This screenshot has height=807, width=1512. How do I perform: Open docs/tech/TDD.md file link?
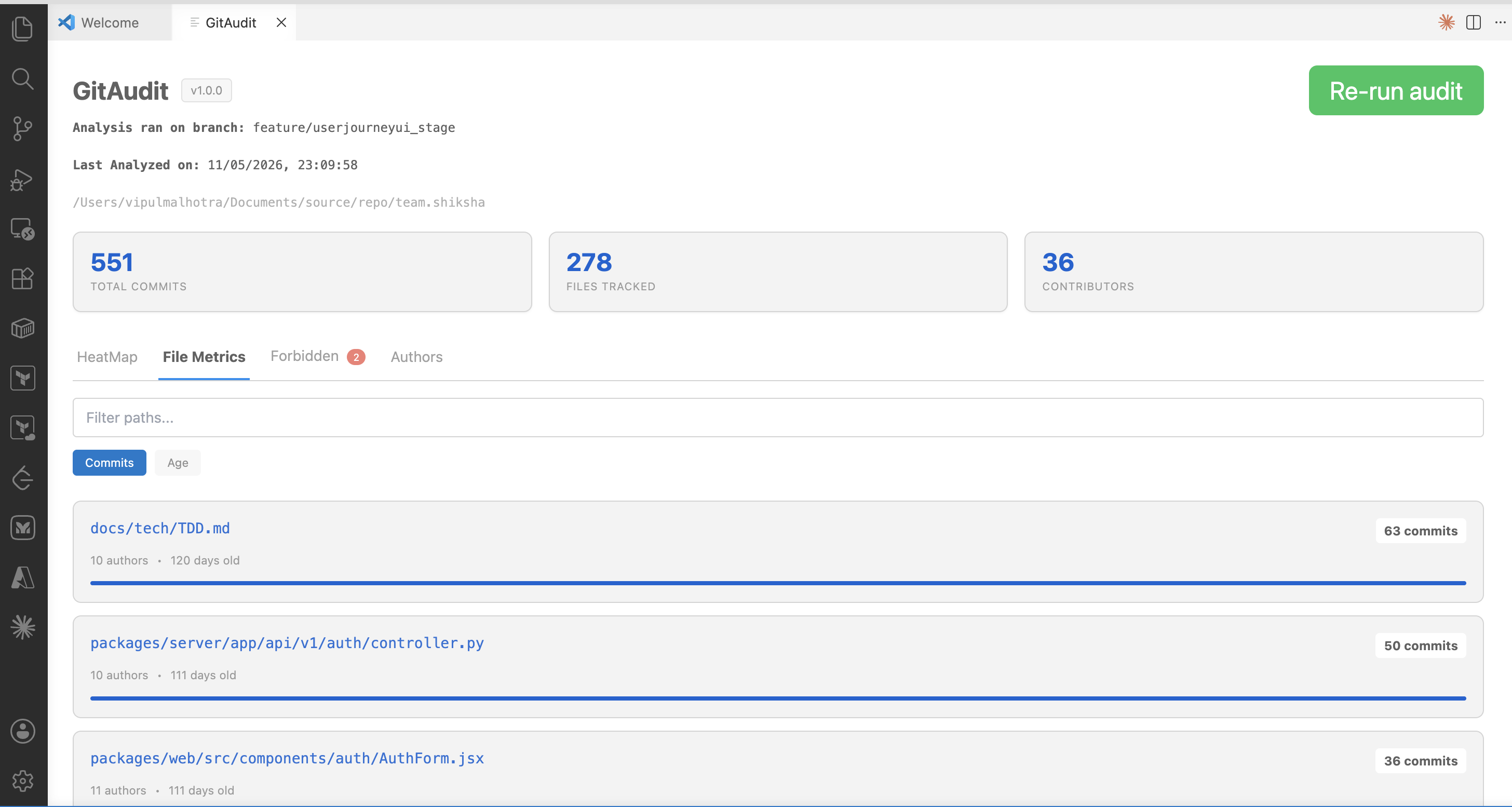click(x=159, y=528)
